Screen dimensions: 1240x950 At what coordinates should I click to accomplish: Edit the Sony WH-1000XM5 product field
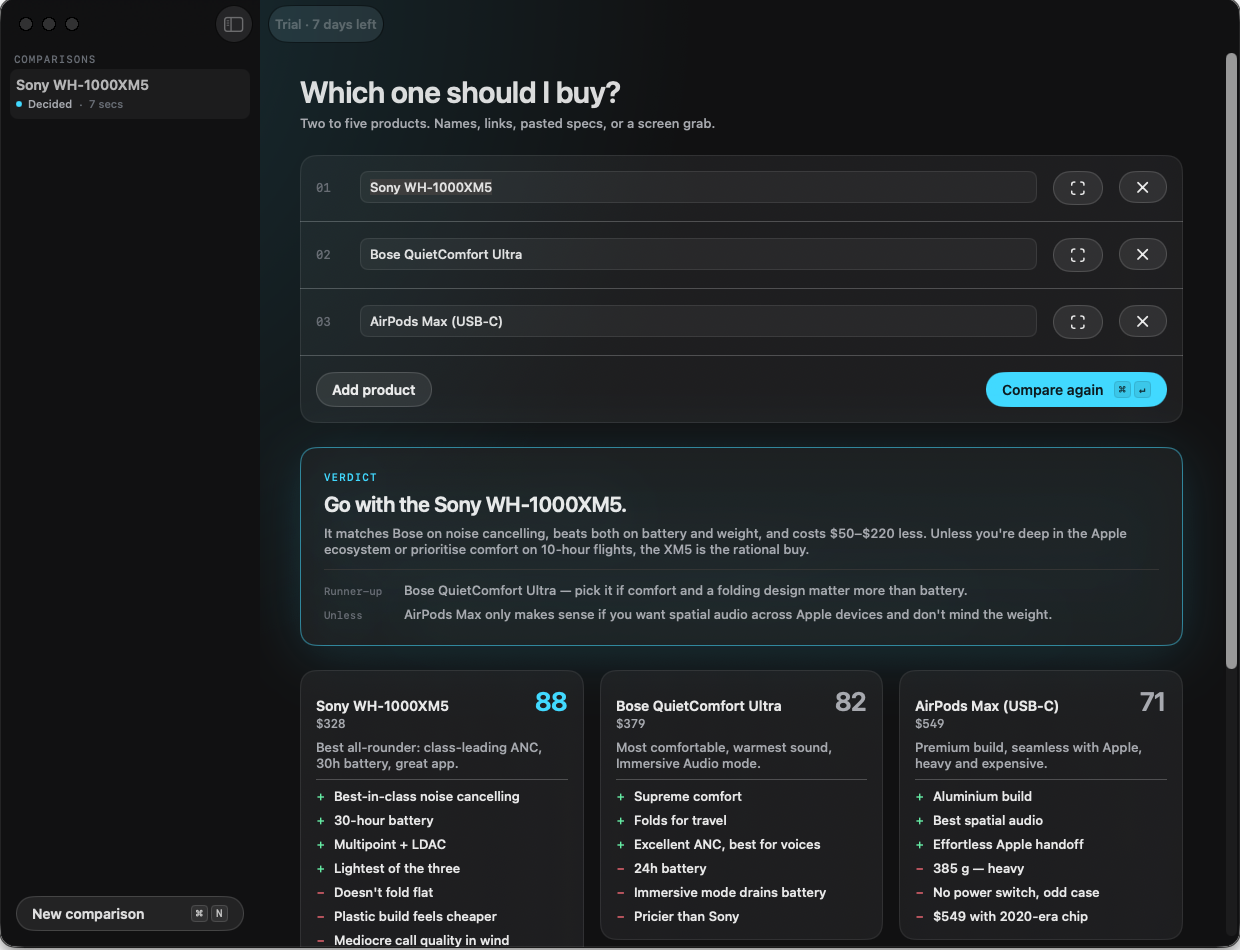click(x=698, y=187)
